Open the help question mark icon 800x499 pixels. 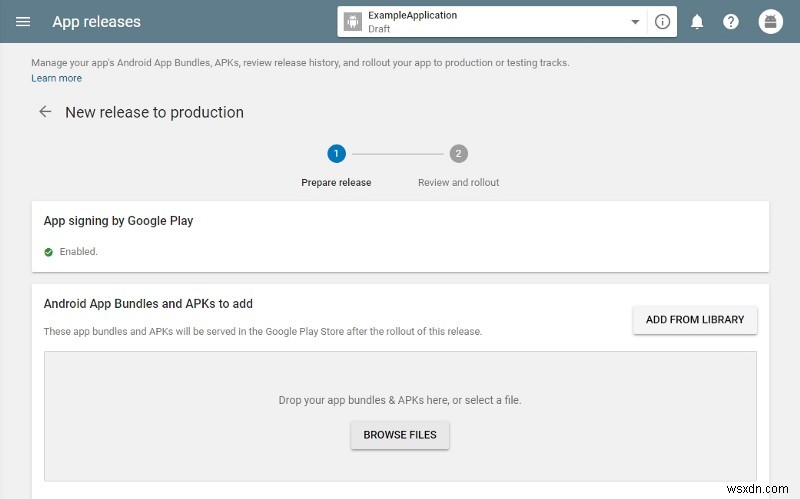pos(731,22)
